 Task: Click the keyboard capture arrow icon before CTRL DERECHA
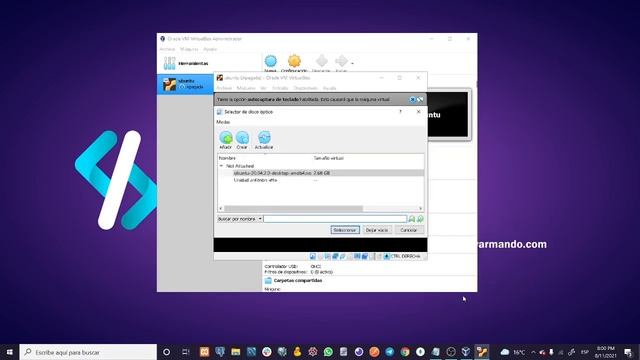(x=386, y=256)
